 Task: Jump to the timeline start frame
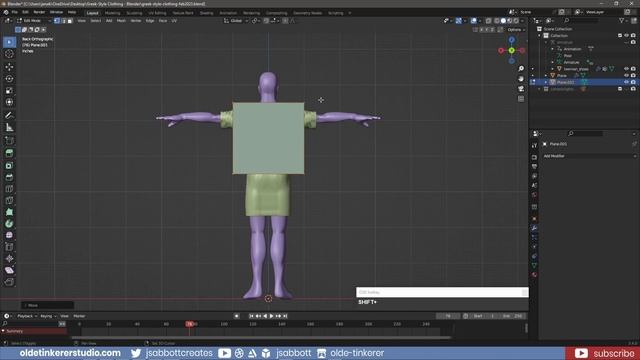(x=251, y=316)
